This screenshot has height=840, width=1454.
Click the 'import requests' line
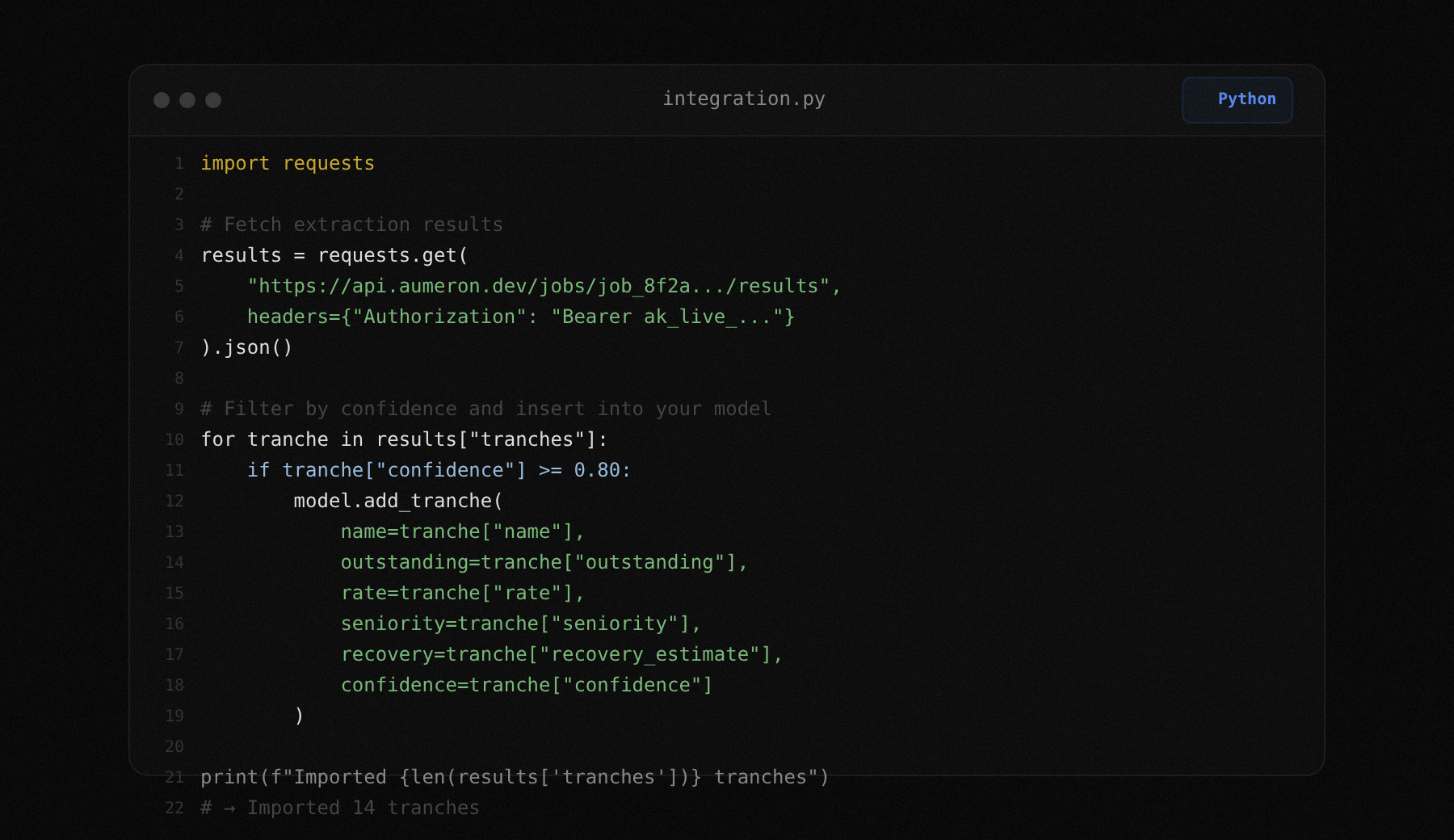point(288,163)
